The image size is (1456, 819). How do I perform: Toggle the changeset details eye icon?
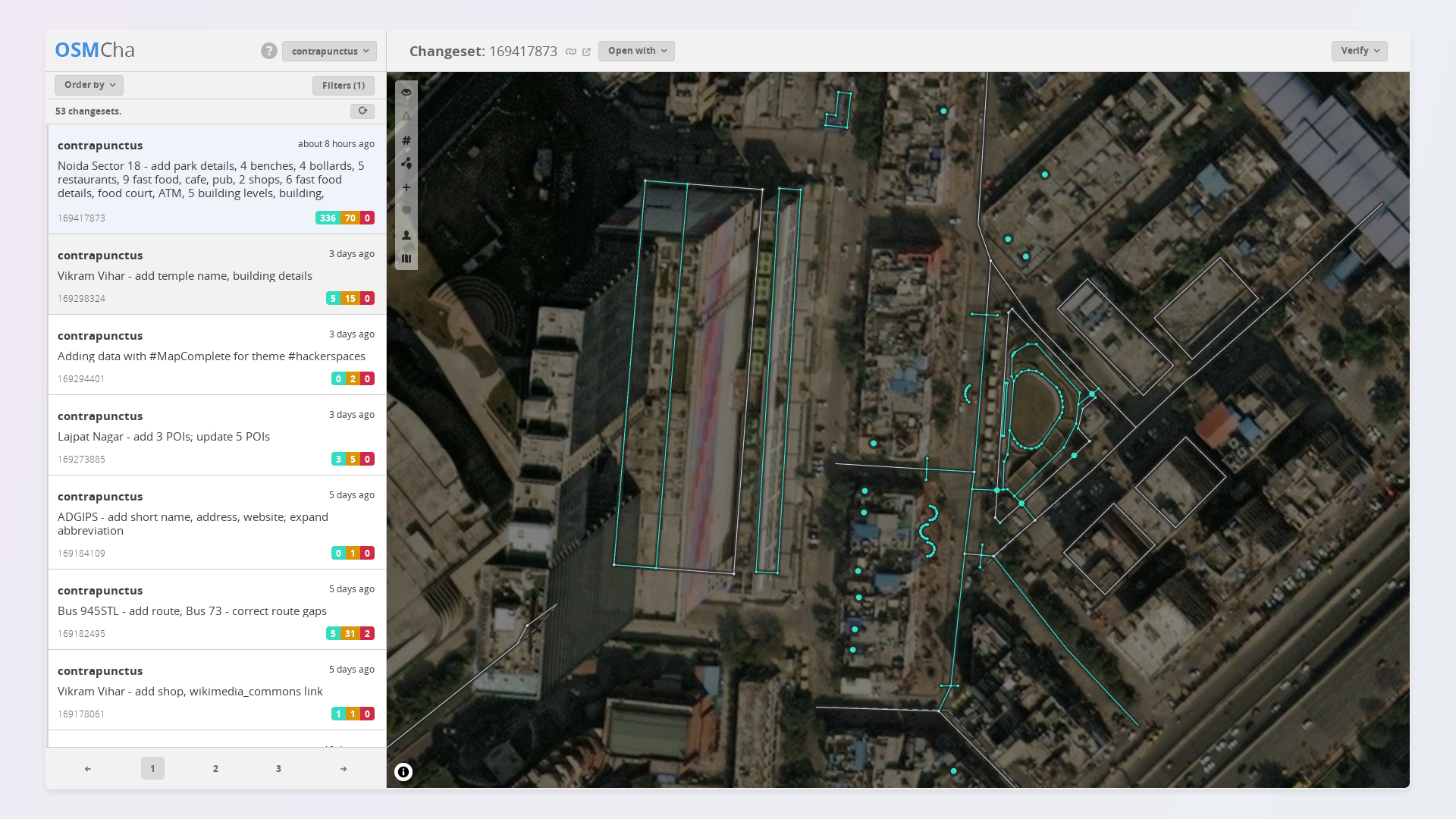406,93
